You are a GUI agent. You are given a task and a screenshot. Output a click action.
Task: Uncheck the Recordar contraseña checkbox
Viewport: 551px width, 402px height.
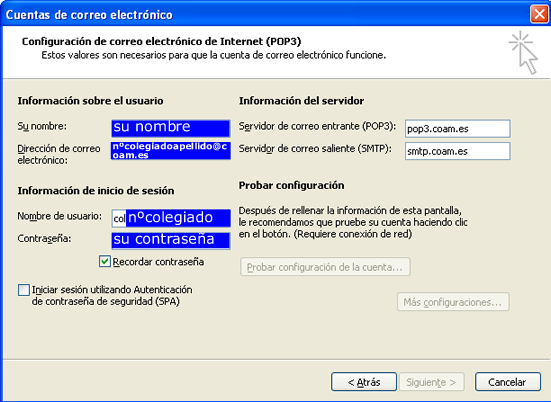tap(105, 261)
